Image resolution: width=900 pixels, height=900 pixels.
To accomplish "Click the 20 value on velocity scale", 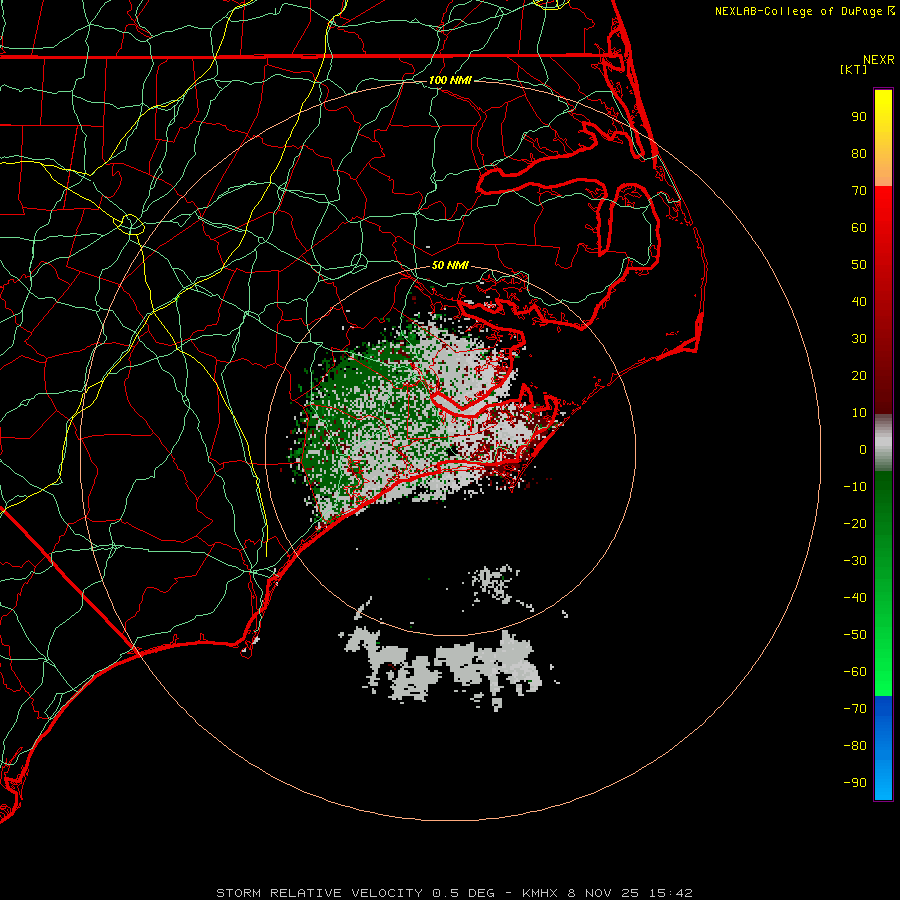I will tap(859, 376).
